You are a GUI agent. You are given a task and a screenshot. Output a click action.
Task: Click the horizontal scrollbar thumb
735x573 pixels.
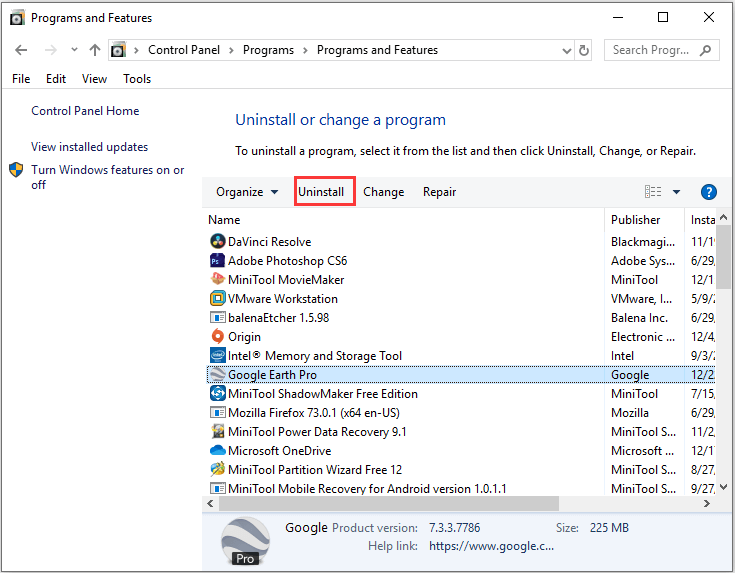(x=389, y=504)
